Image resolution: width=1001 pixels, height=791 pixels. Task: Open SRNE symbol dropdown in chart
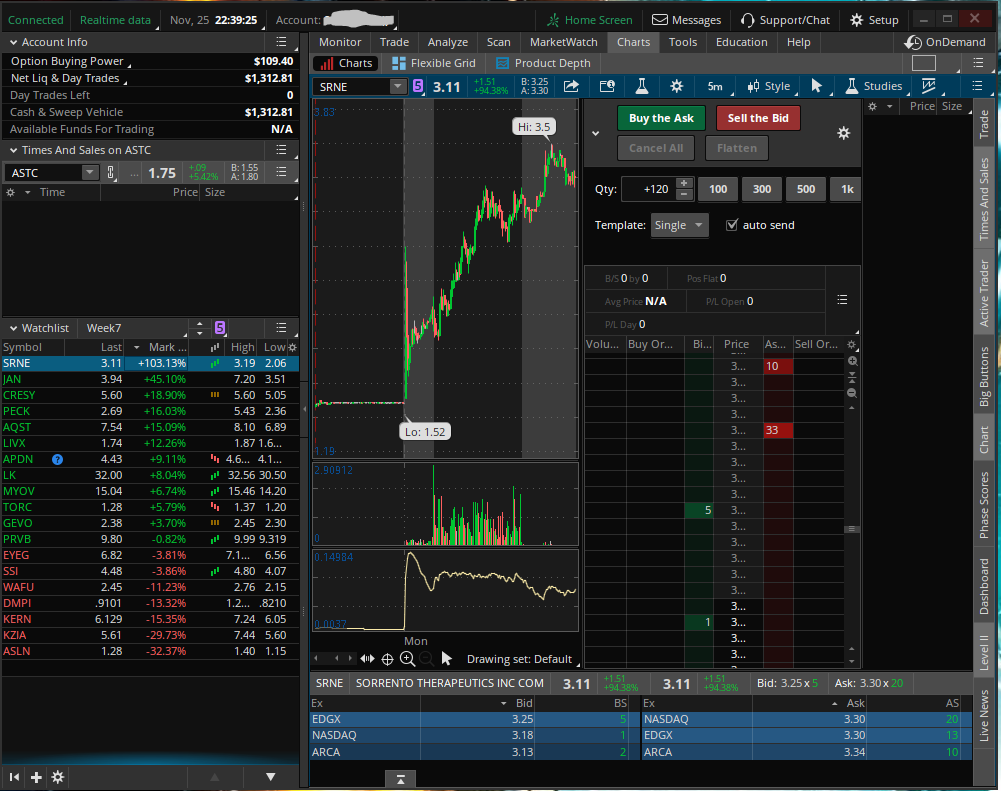pyautogui.click(x=397, y=86)
